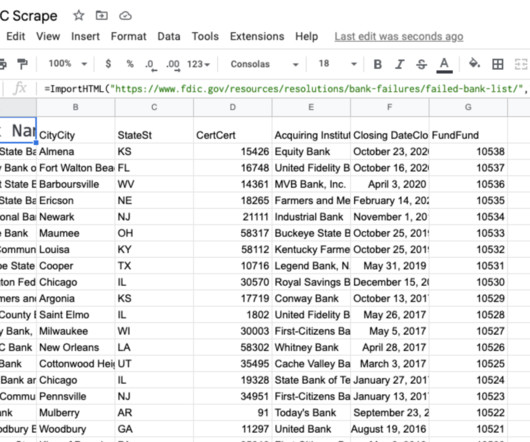
Task: Select the 'CityCity' header cell
Action: coord(76,130)
